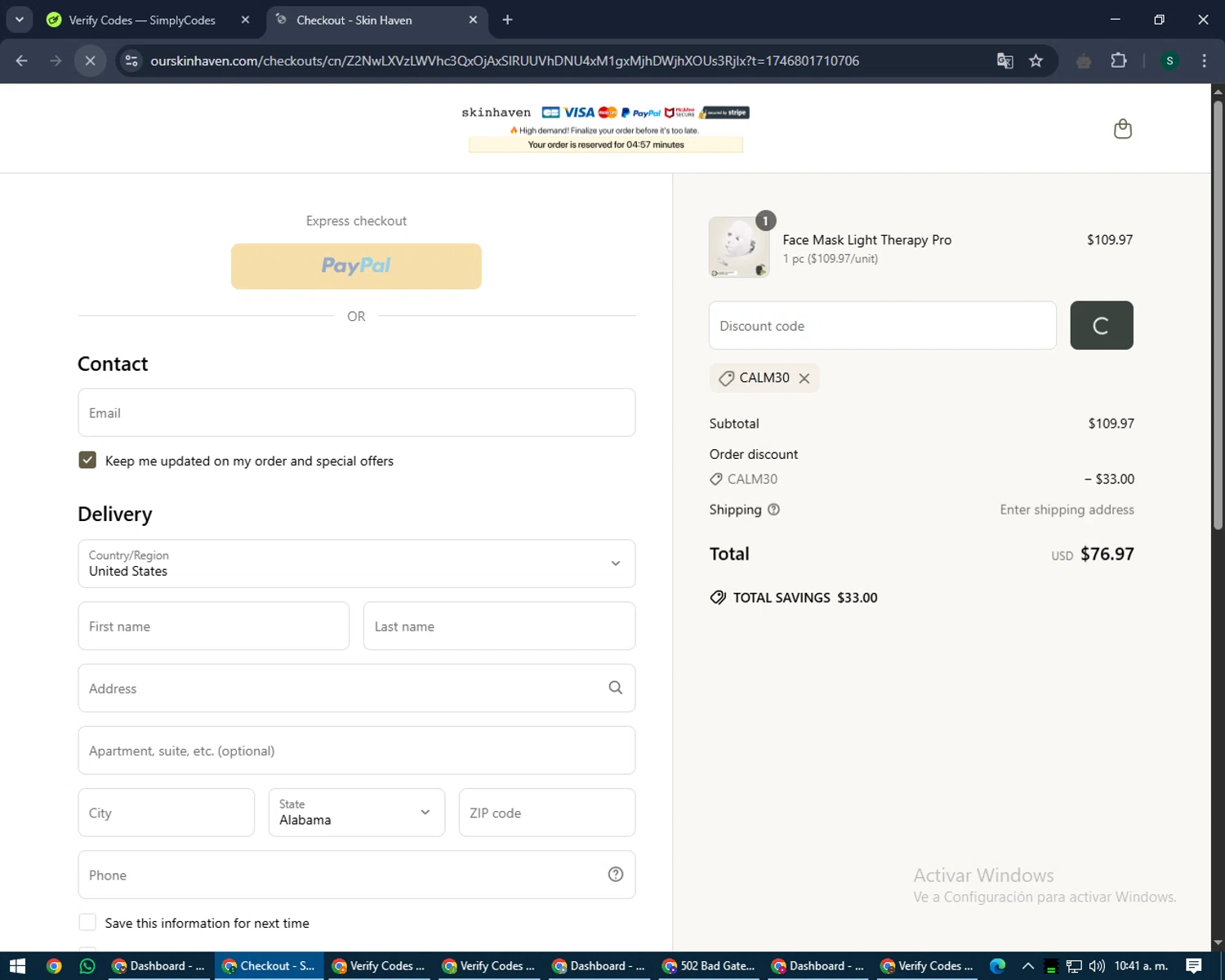The height and width of the screenshot is (980, 1225).
Task: Click the Face Mask Light Therapy Pro name
Action: 866,240
